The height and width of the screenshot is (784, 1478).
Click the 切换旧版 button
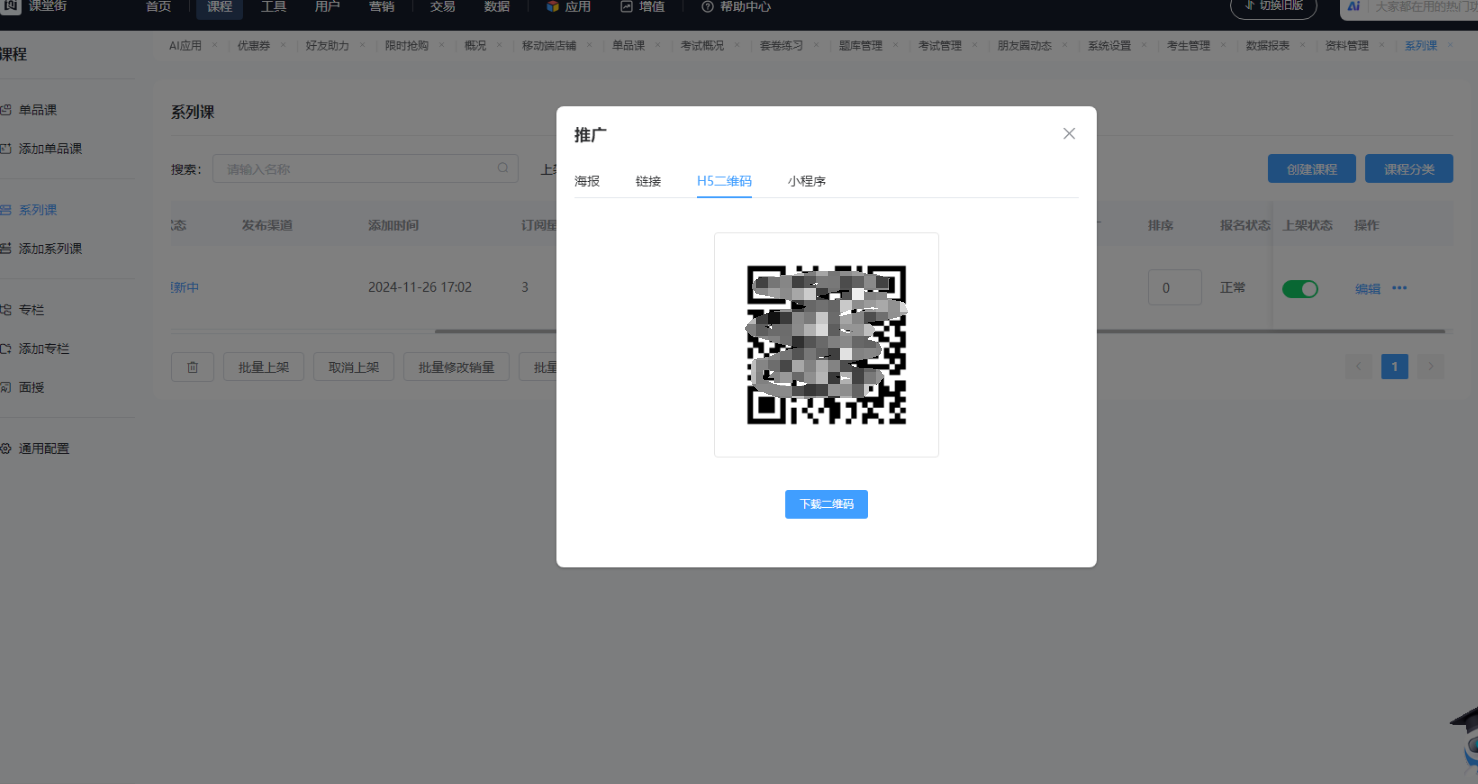[x=1273, y=7]
